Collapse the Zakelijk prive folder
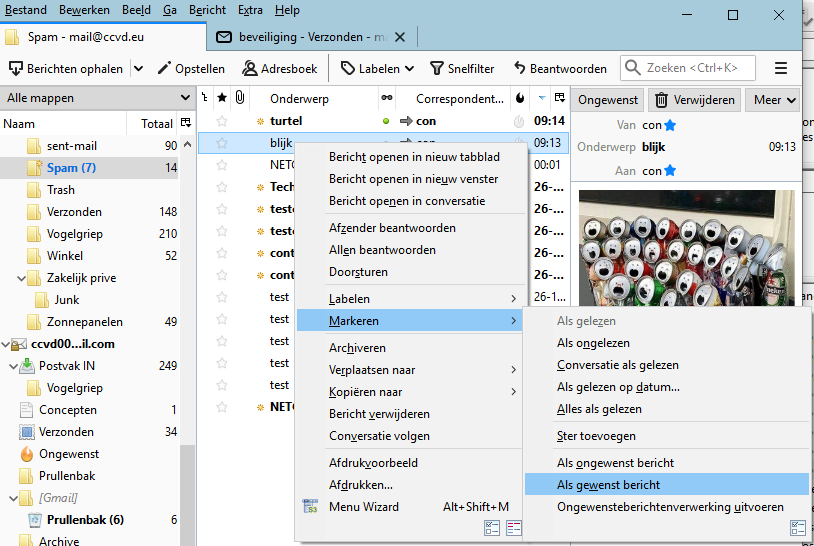Viewport: 814px width, 546px height. 19,278
